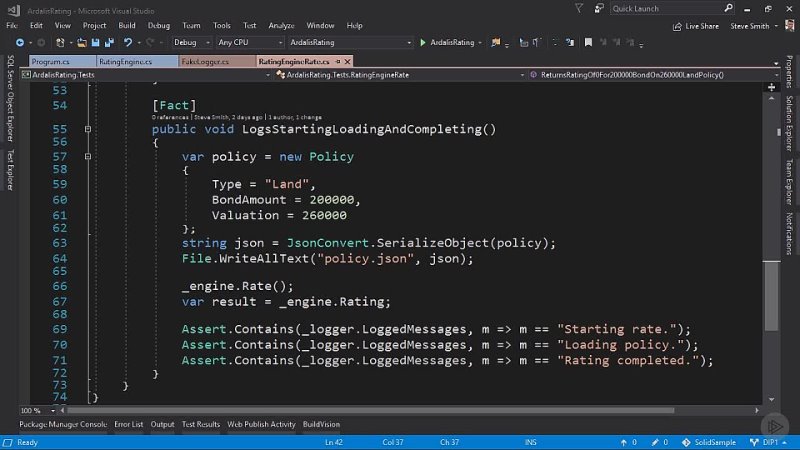
Task: Switch to the RatingEngine.cs tab
Action: coord(137,62)
